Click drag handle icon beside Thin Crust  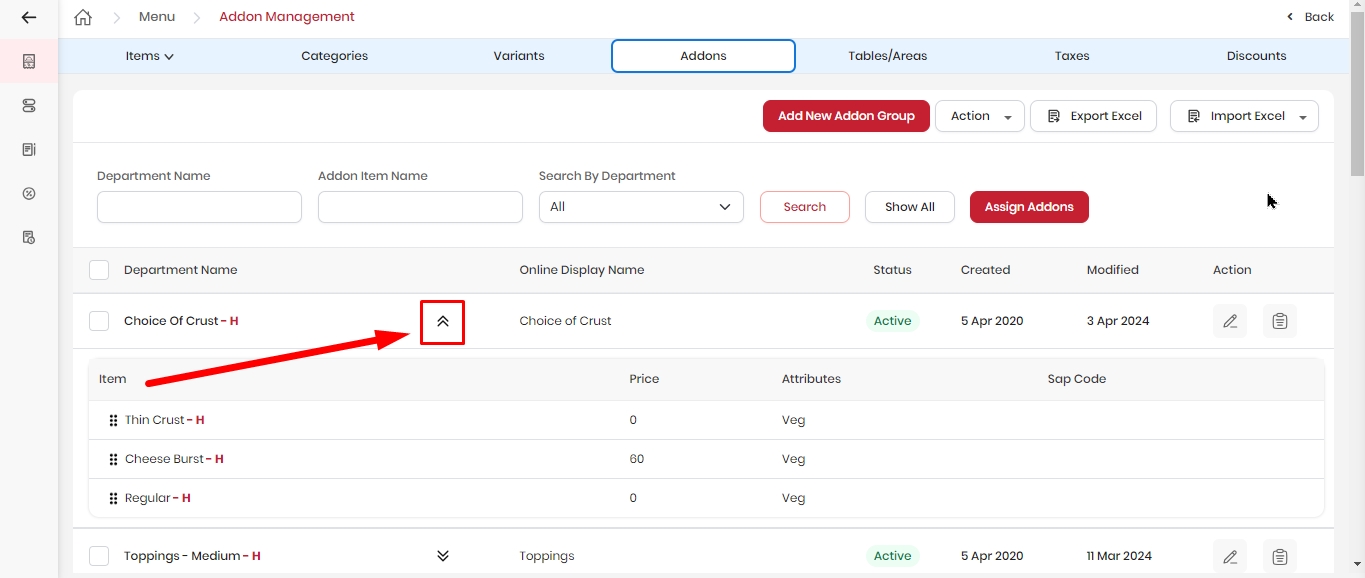113,420
